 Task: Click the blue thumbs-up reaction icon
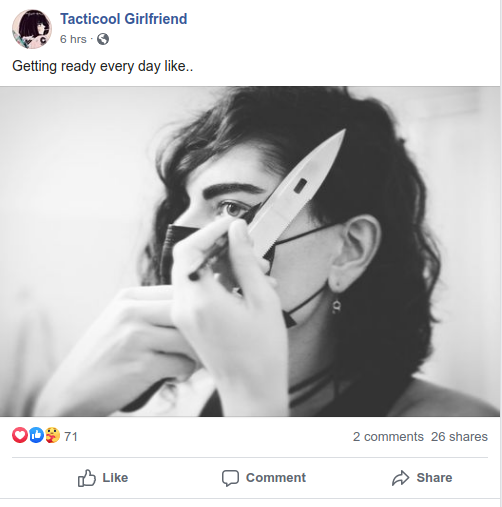coord(36,435)
